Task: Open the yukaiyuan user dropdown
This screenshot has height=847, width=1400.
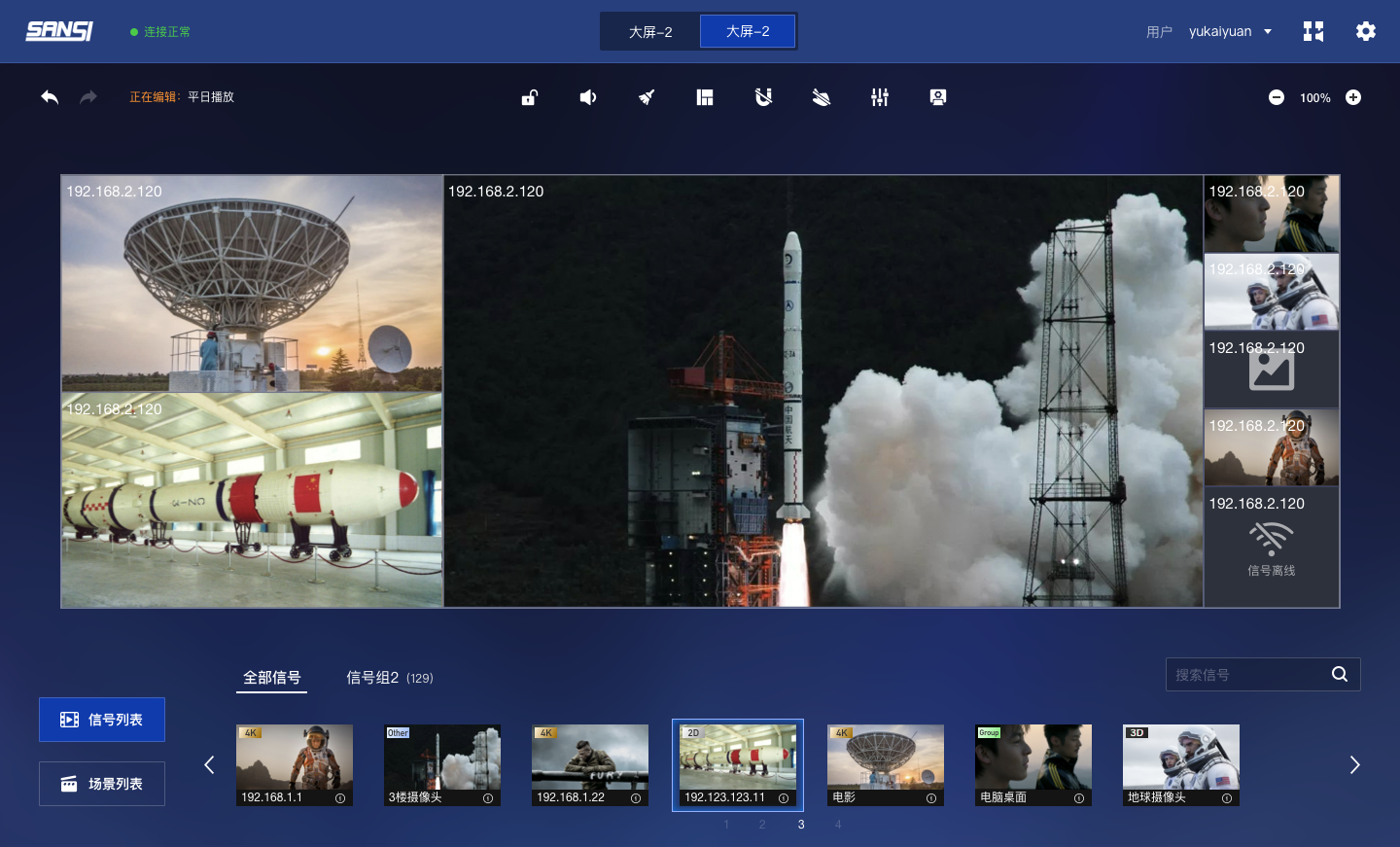Action: [x=1230, y=31]
